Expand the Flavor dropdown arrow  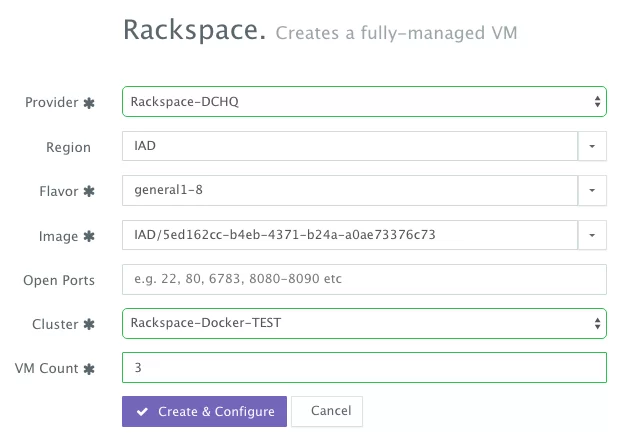[592, 191]
